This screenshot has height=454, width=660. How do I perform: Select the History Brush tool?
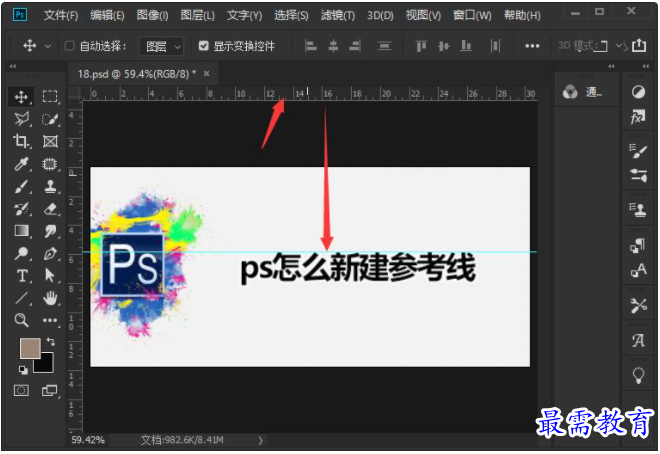tap(21, 209)
